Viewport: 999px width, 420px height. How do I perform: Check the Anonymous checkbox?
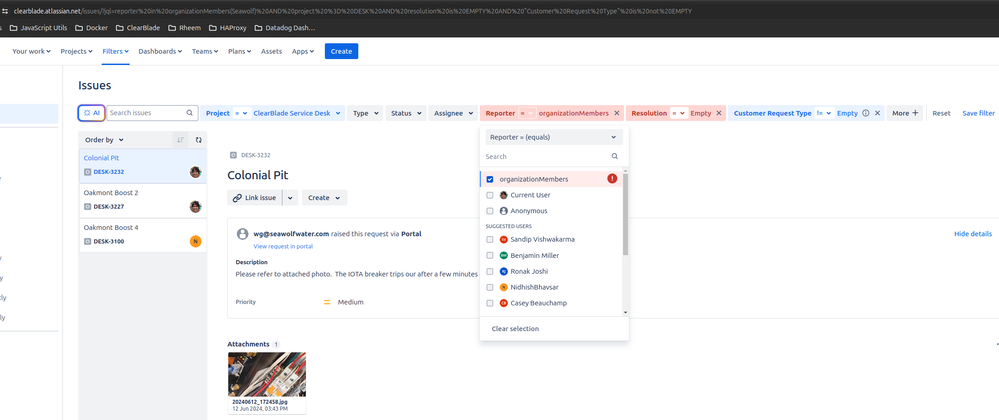point(490,211)
